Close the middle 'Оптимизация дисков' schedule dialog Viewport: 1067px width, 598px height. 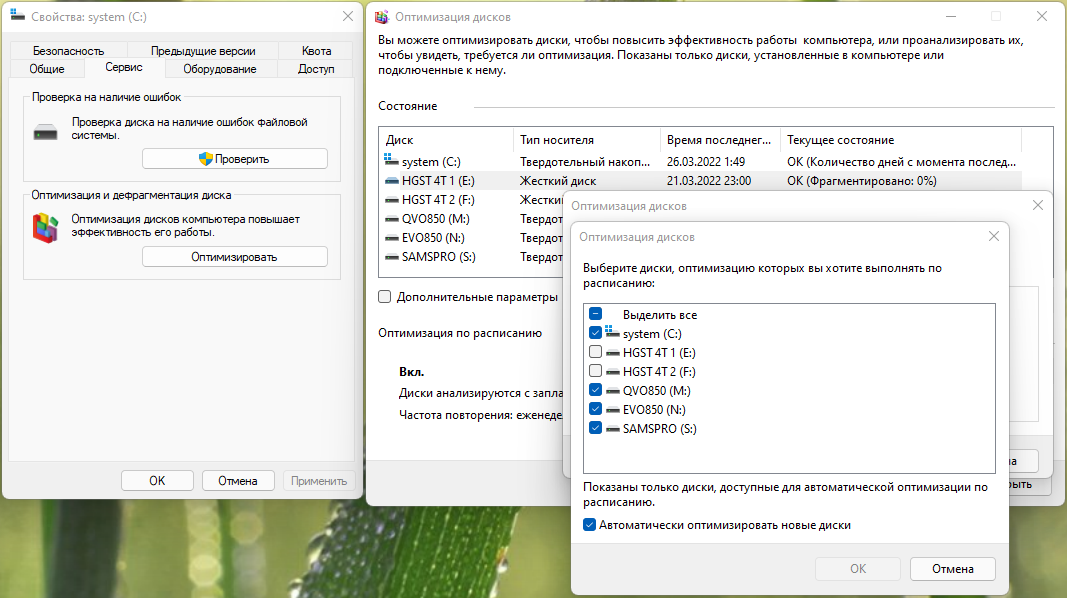point(1038,205)
